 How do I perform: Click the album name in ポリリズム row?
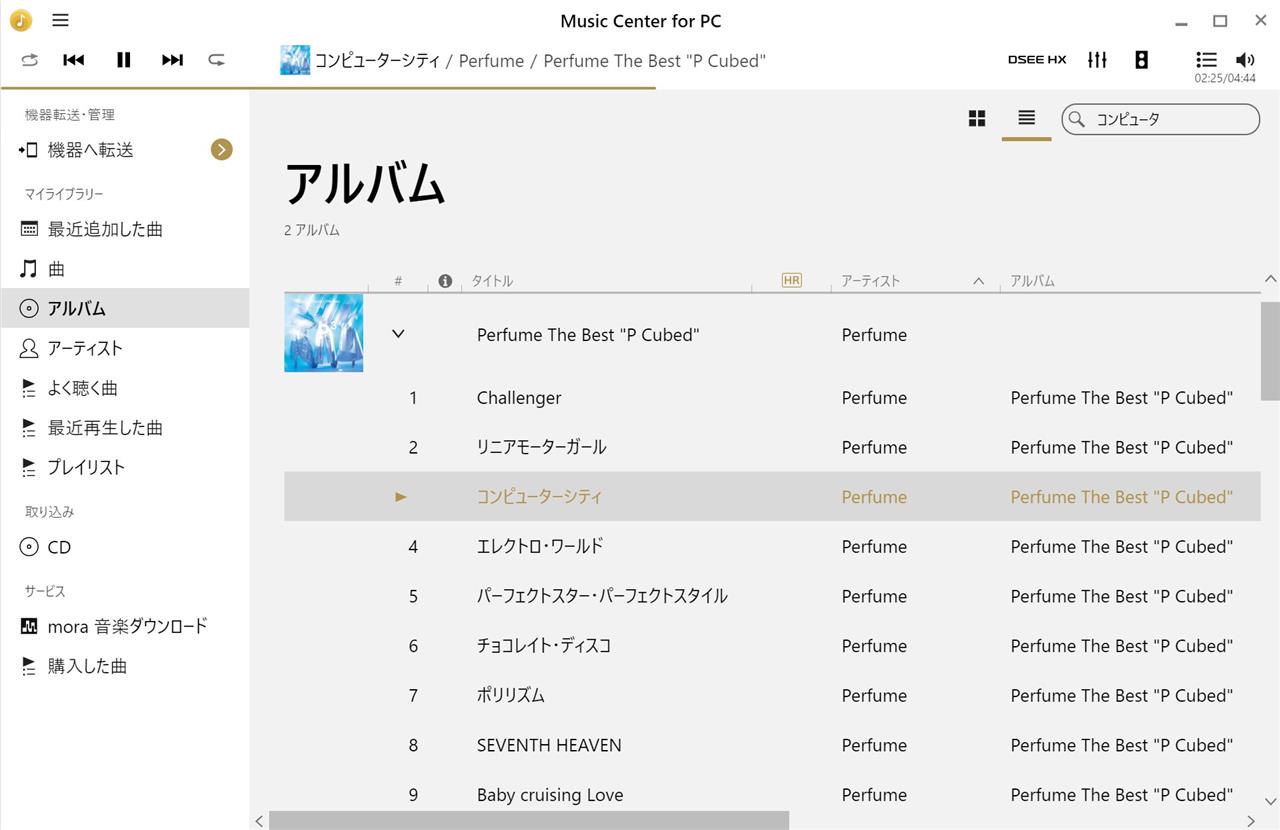[x=1121, y=695]
